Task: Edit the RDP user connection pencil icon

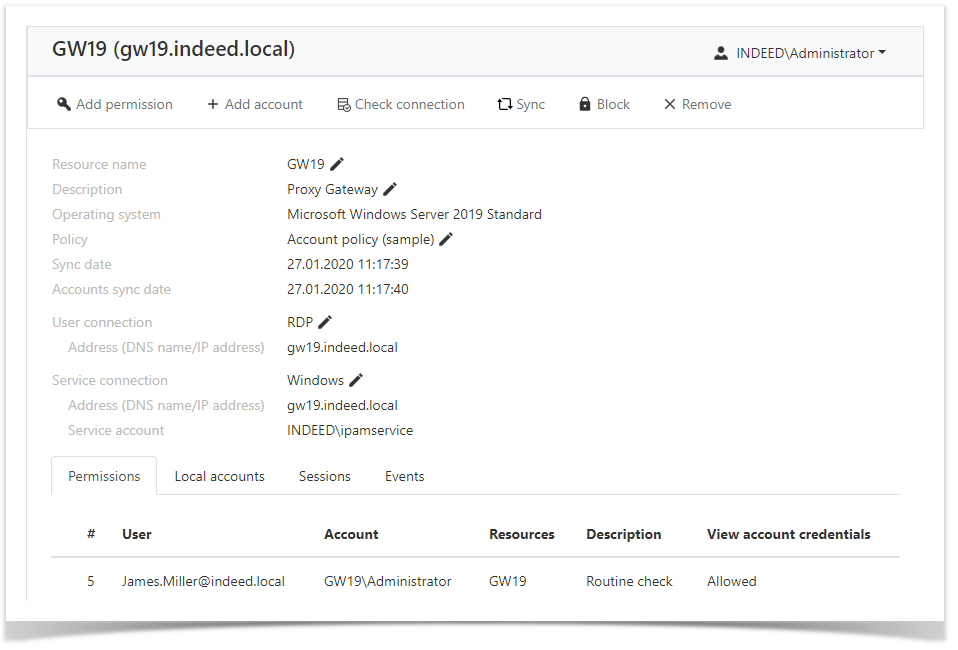Action: point(325,322)
